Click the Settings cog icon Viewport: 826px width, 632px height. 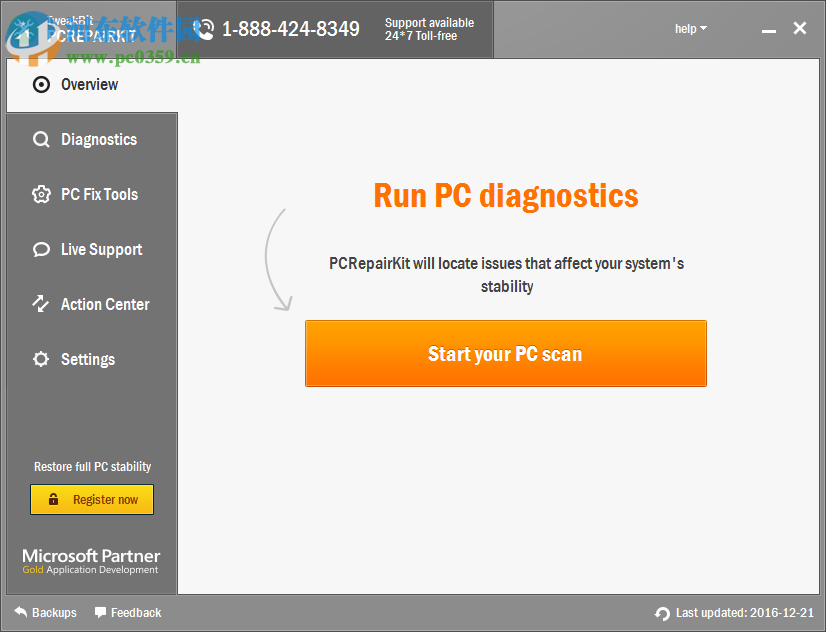41,359
